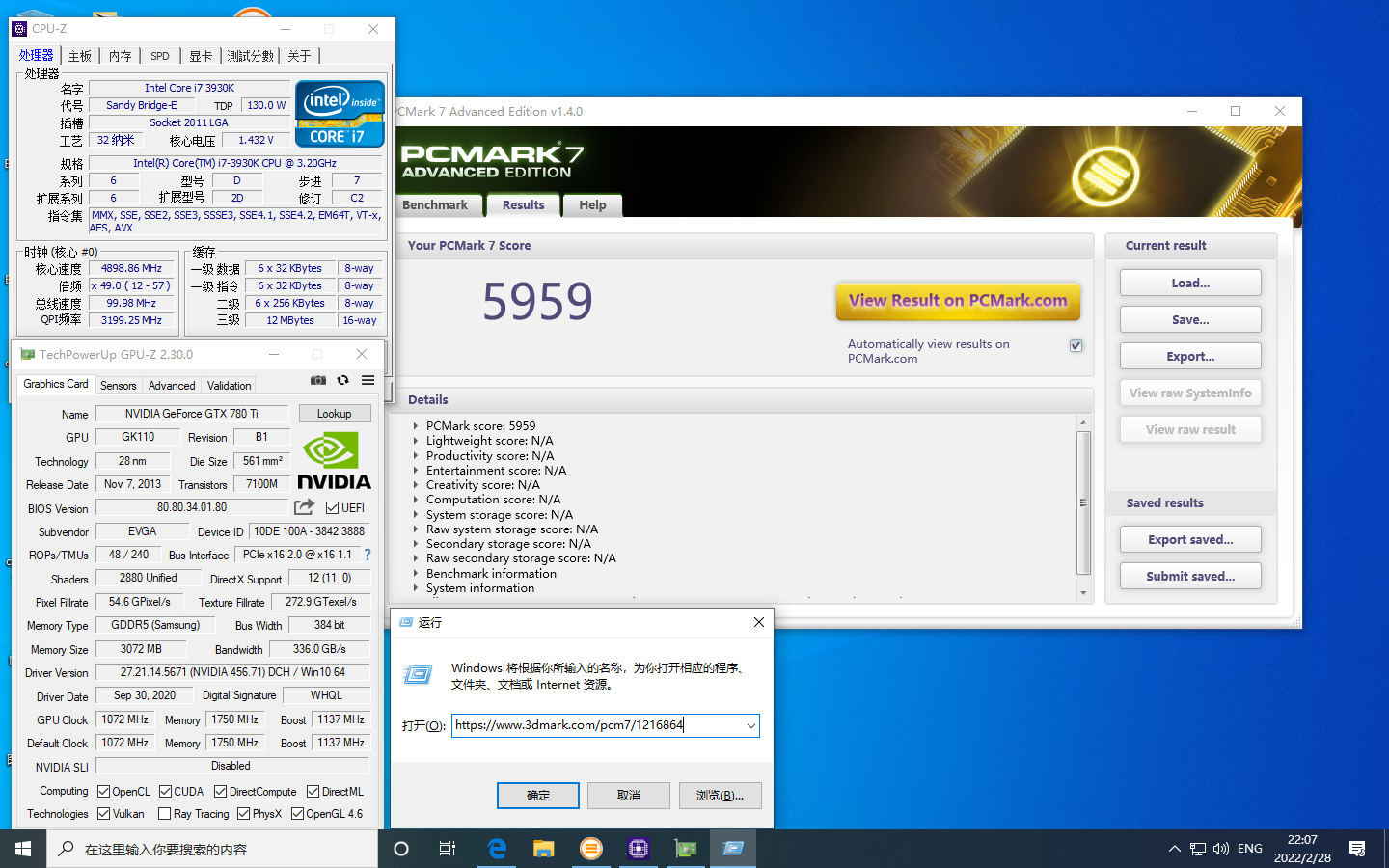Click the PCMark details scrollbar thumb
Viewport: 1389px width, 868px height.
tap(1083, 502)
